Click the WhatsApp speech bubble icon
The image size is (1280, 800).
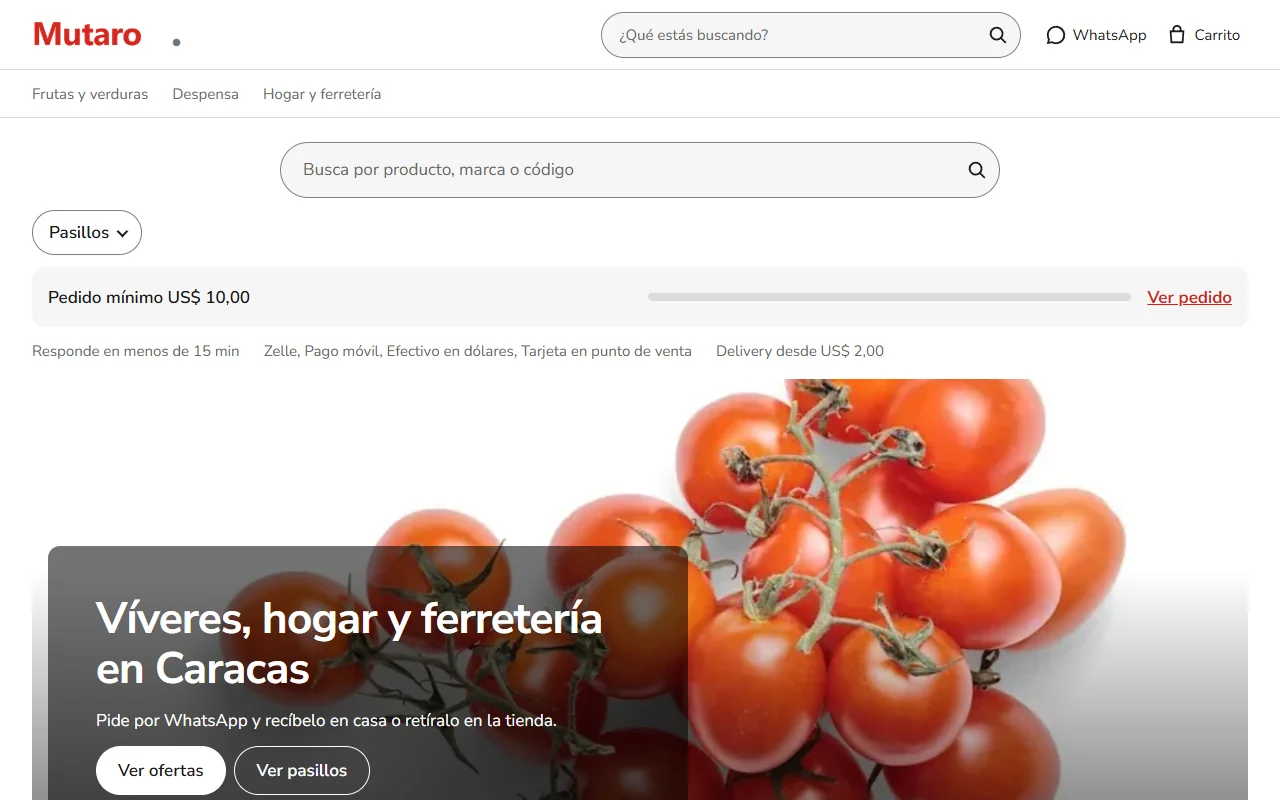pyautogui.click(x=1055, y=35)
